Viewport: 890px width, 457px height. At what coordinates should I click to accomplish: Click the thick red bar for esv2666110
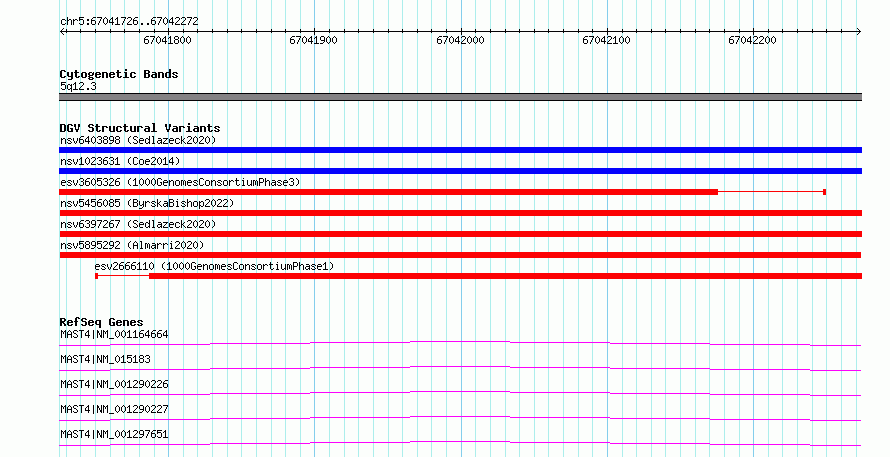[x=505, y=276]
